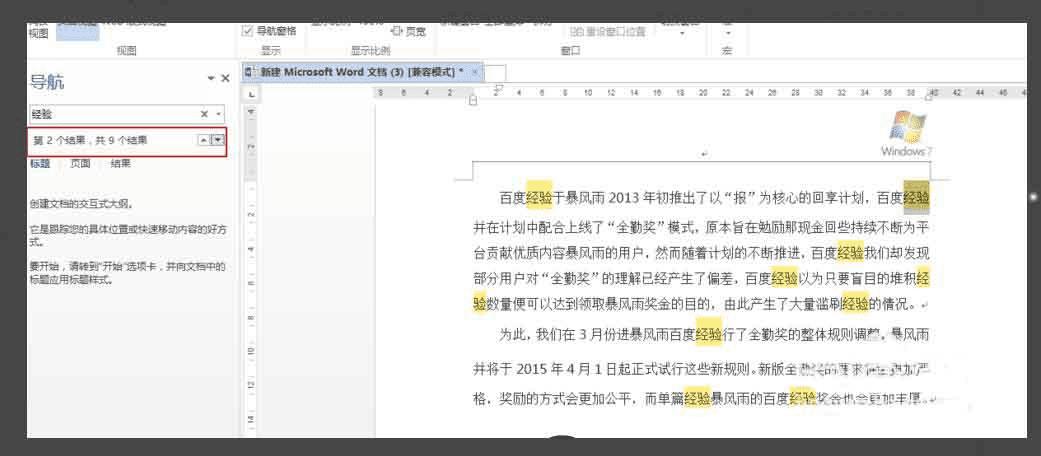Click the Windows 7 logo in header
1041x456 pixels.
(906, 133)
